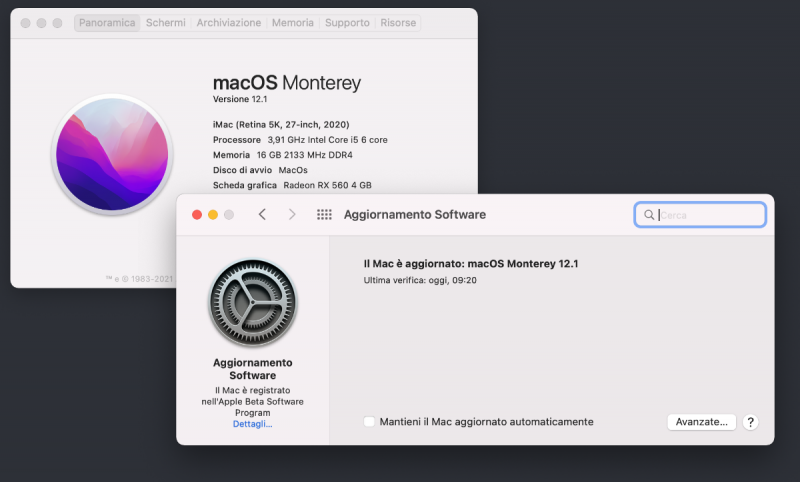Go forward with the right chevron arrow
This screenshot has width=800, height=482.
tap(292, 215)
